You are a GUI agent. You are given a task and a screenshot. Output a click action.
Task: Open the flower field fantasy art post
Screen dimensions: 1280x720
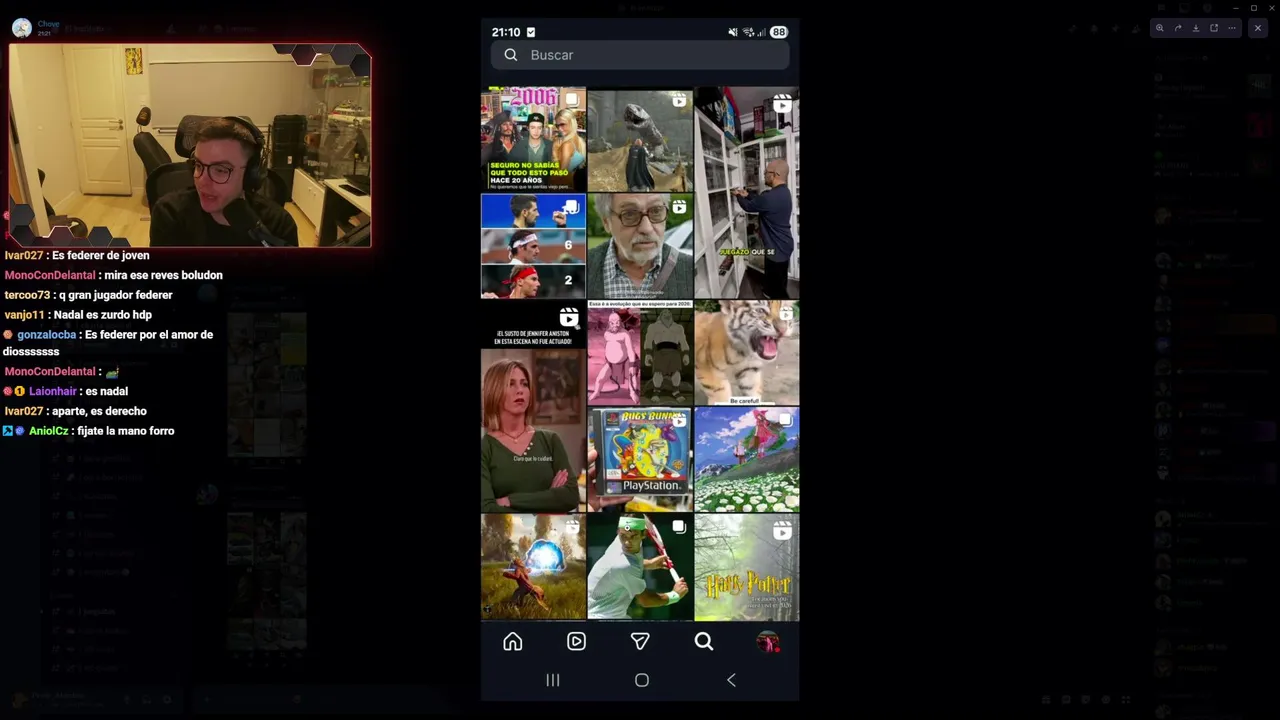[747, 460]
